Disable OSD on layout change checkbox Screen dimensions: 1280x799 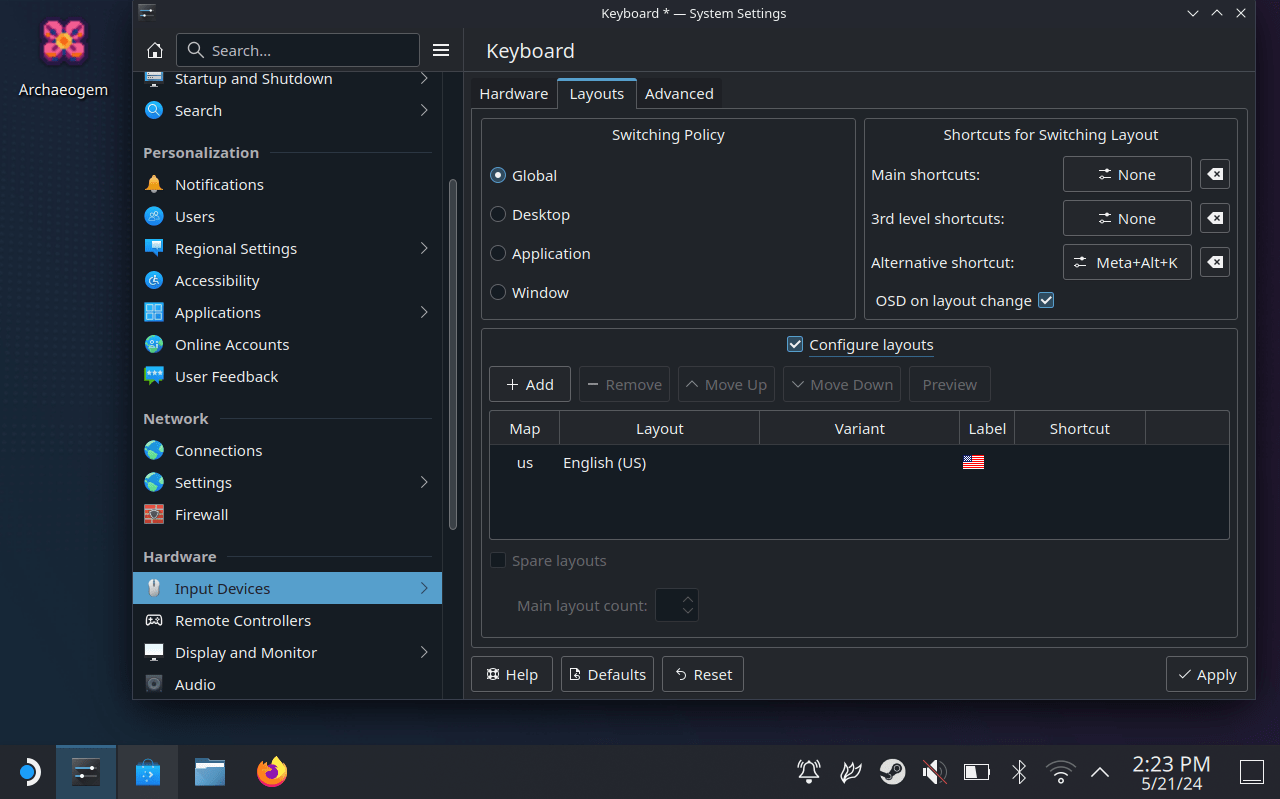pos(1046,300)
